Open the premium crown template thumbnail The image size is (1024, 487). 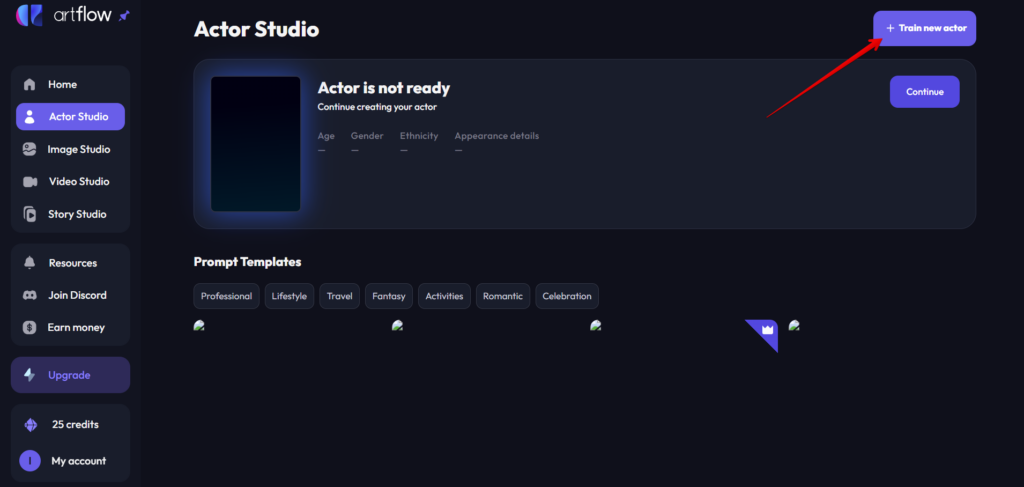tap(761, 336)
